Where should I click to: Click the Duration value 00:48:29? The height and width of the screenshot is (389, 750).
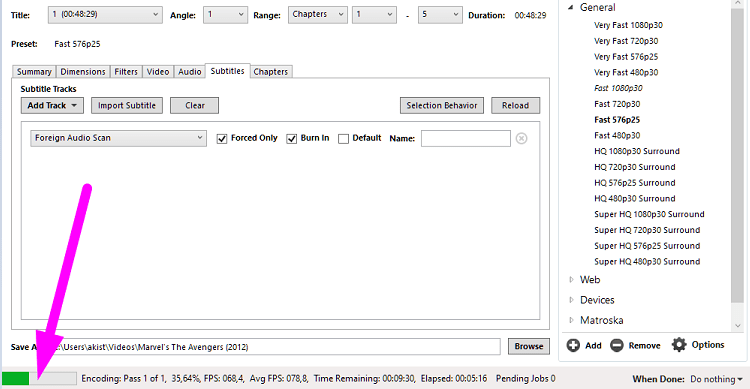530,15
